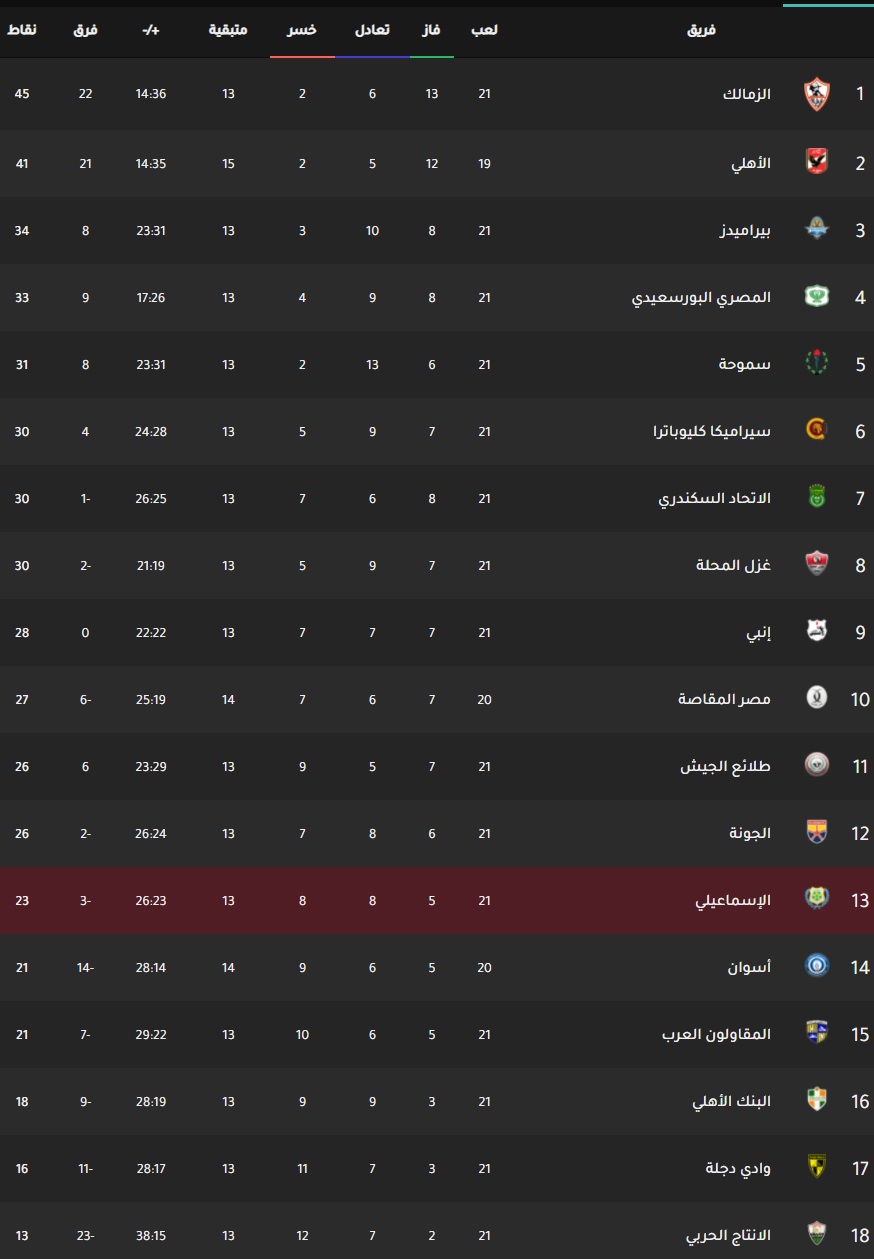The height and width of the screenshot is (1259, 874).
Task: Sort by the فاز wins column header
Action: [x=432, y=30]
